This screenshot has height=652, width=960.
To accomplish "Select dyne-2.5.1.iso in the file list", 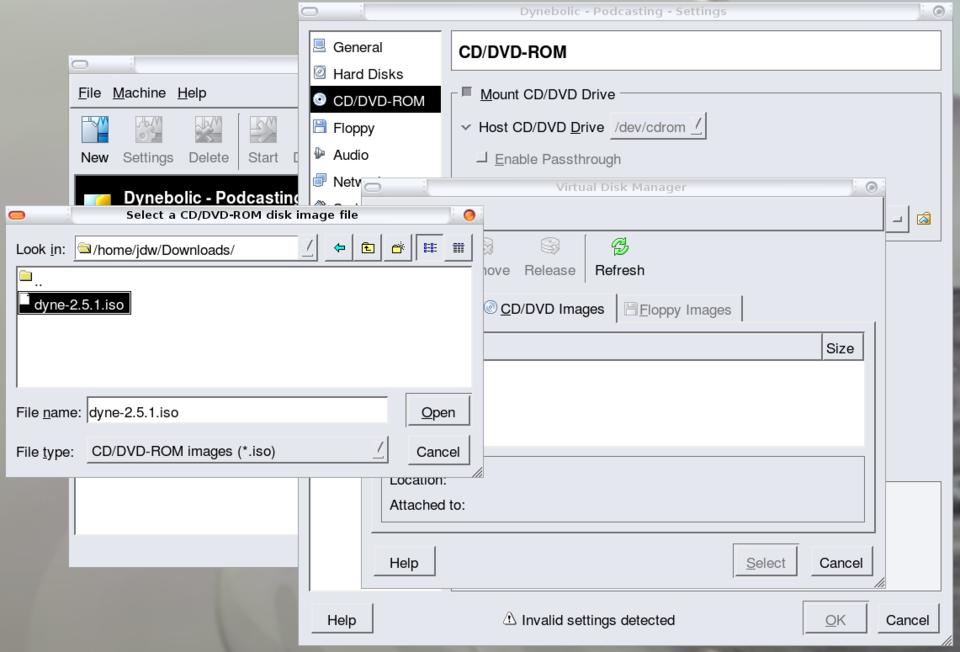I will [x=74, y=304].
